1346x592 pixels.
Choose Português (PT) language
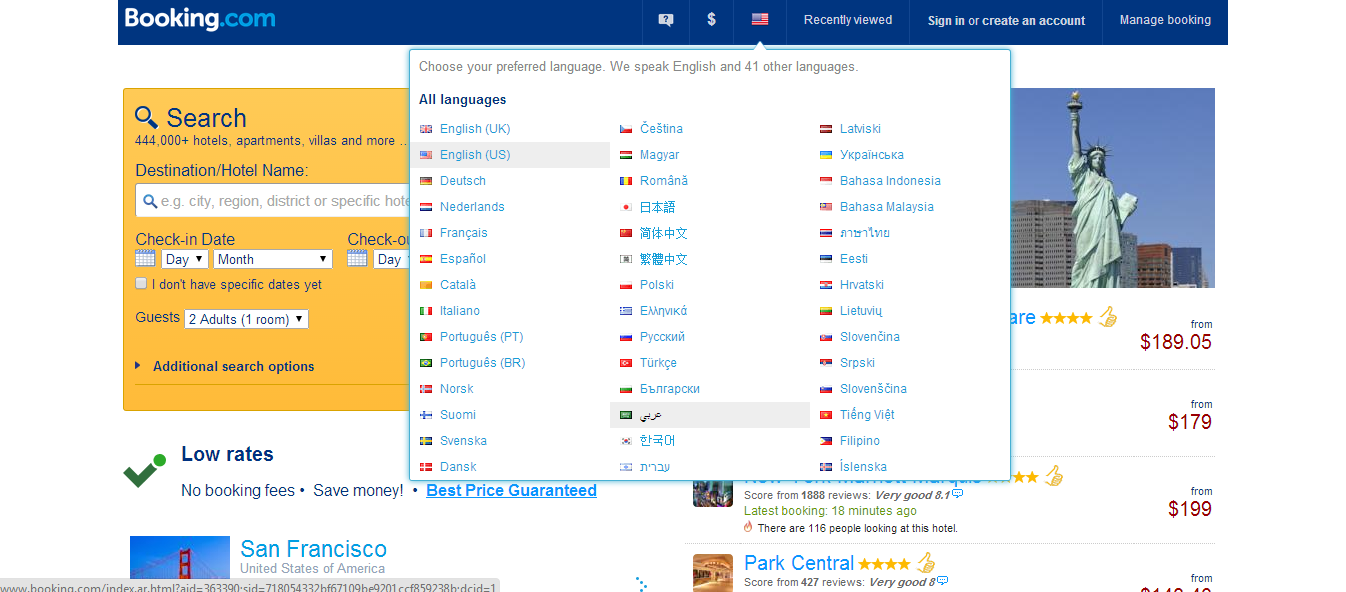point(481,337)
